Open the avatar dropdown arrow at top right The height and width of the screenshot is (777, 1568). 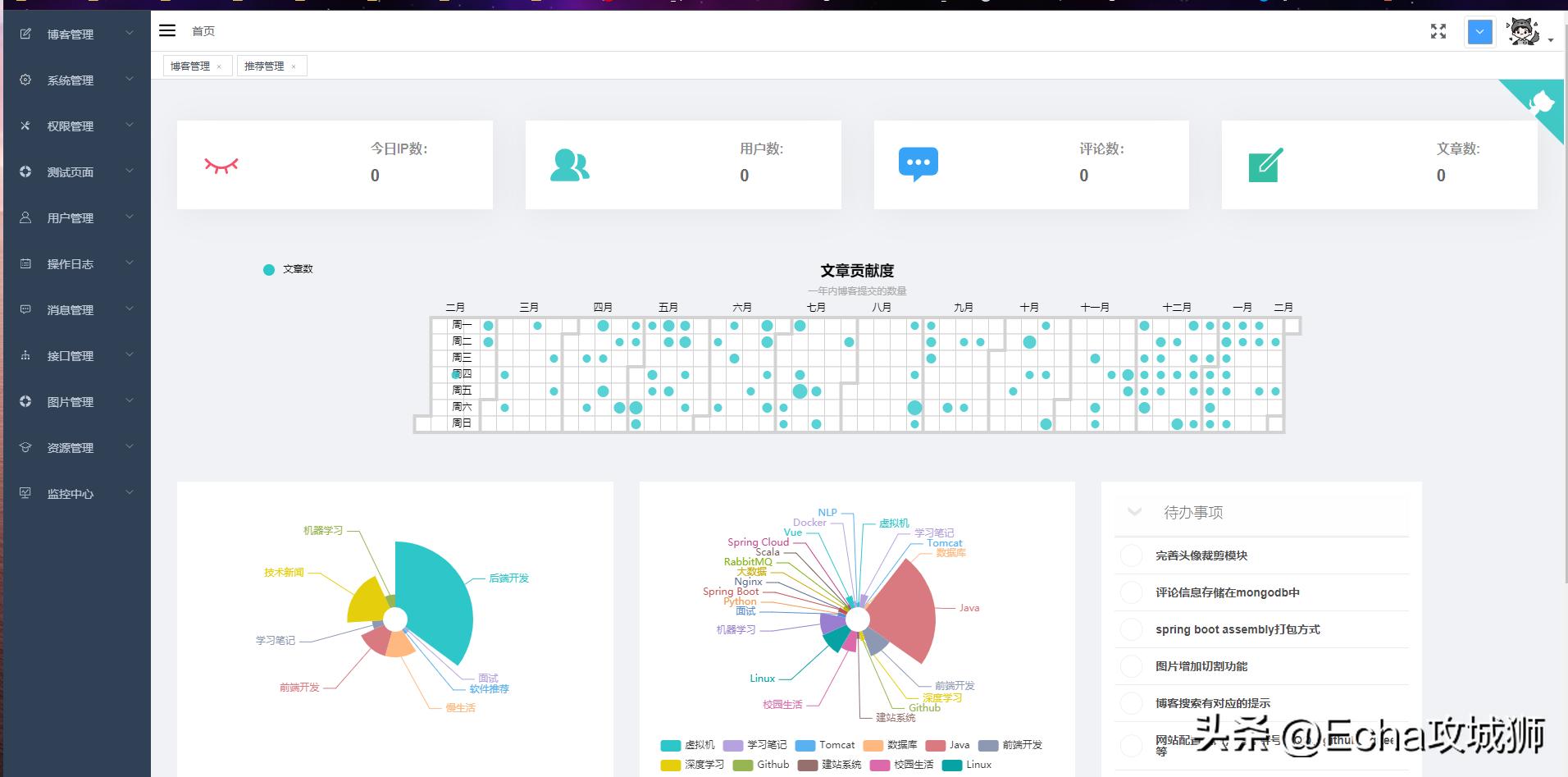click(1550, 39)
